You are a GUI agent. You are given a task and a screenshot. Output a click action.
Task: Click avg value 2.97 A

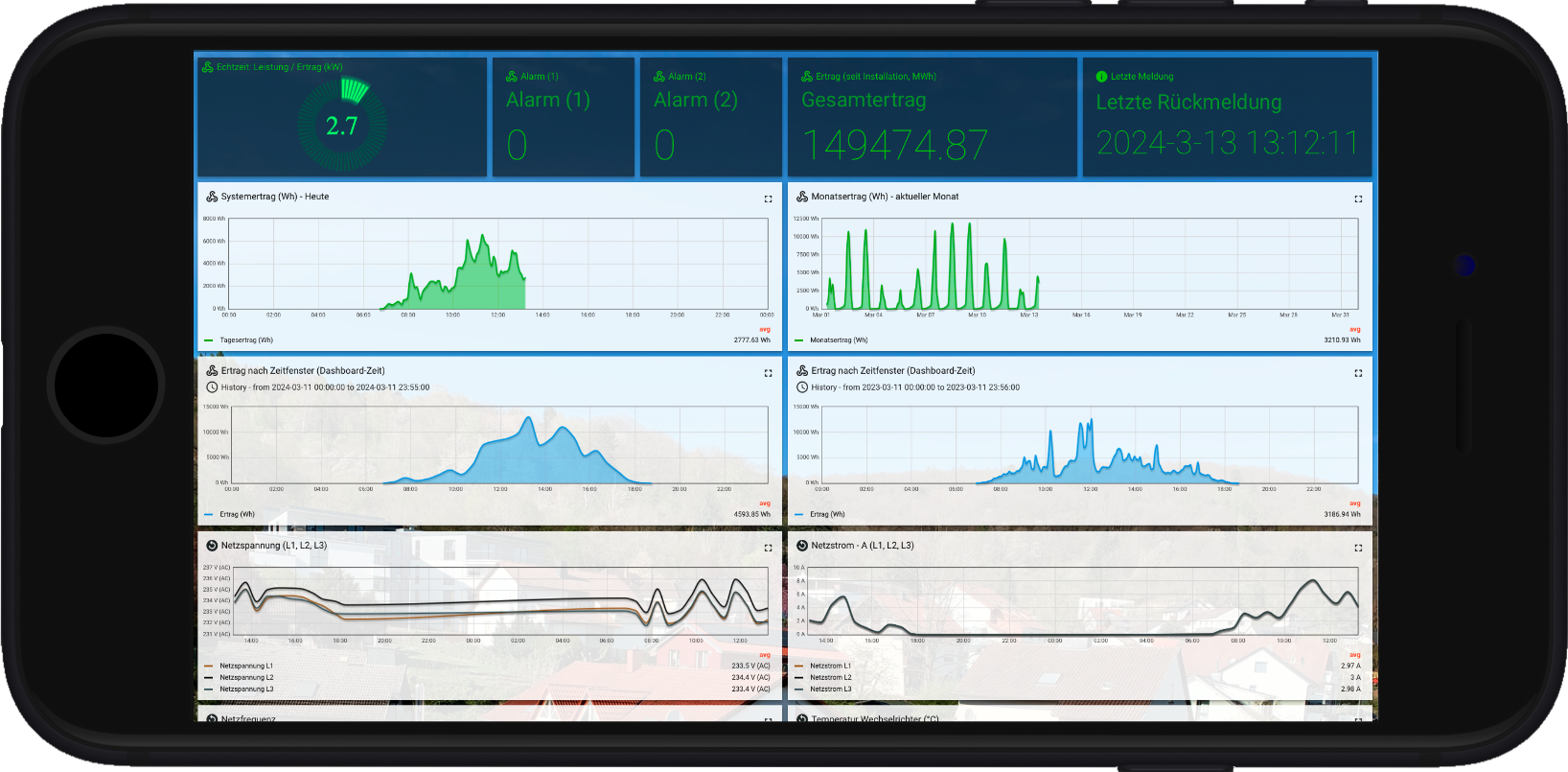coord(1349,666)
